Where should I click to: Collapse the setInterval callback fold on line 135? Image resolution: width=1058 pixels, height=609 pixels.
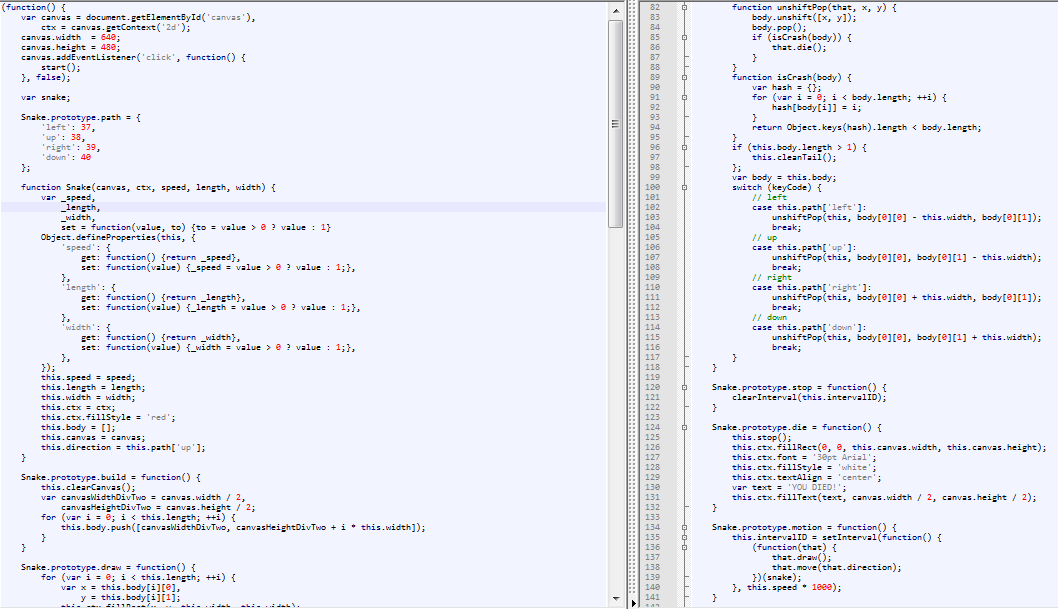point(684,537)
